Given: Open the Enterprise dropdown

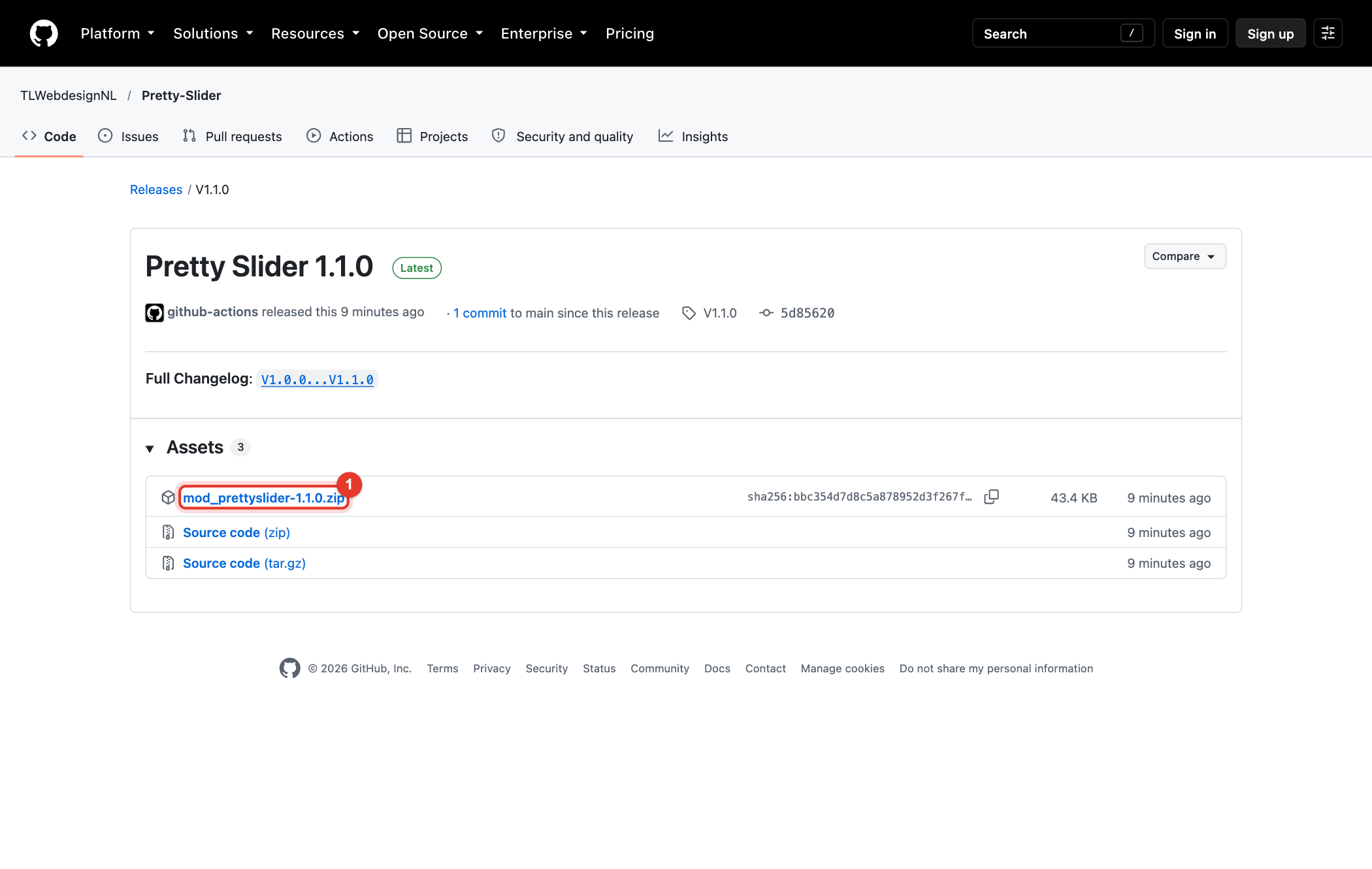Looking at the screenshot, I should click(x=544, y=33).
